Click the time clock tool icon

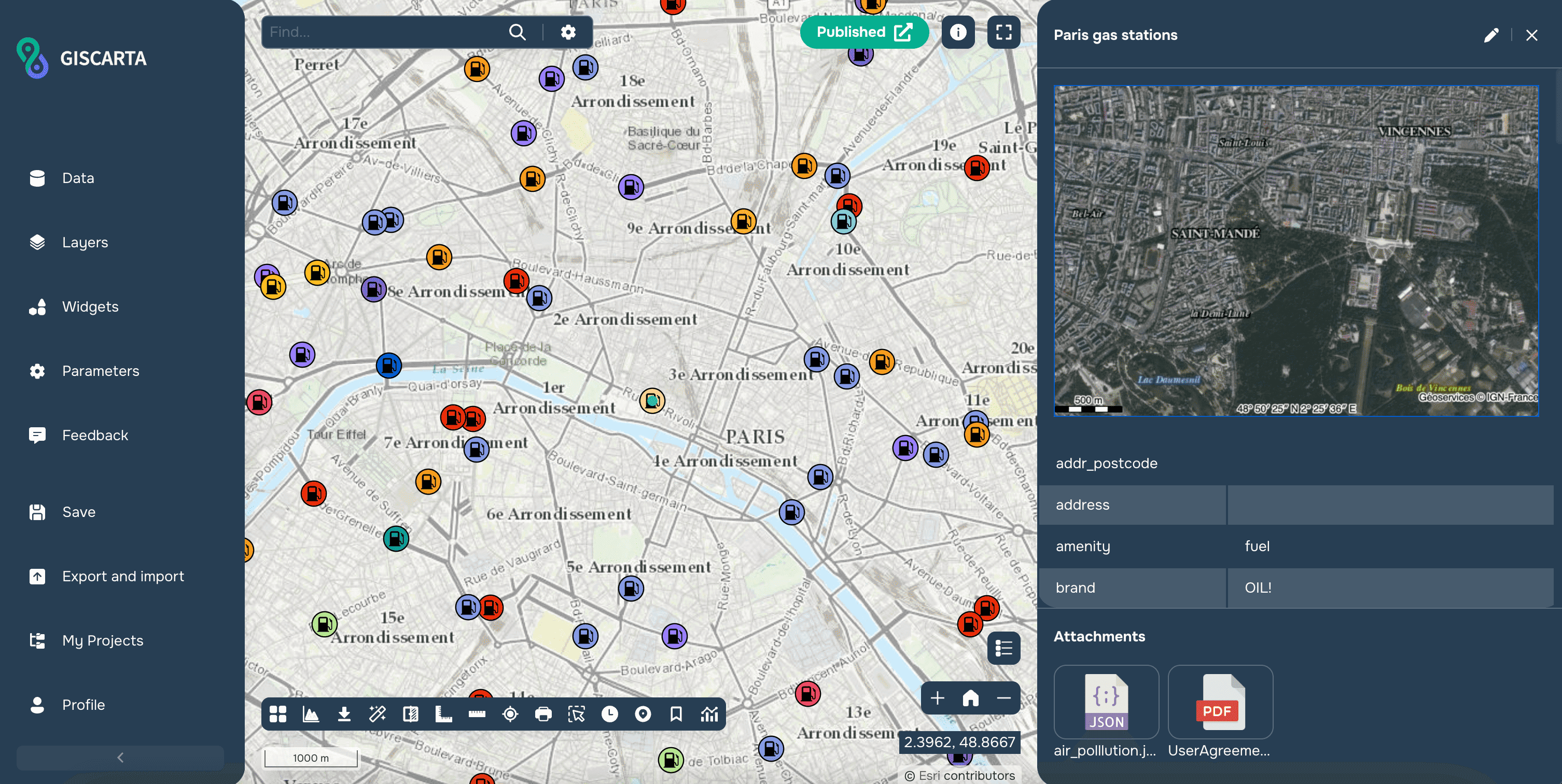point(609,715)
